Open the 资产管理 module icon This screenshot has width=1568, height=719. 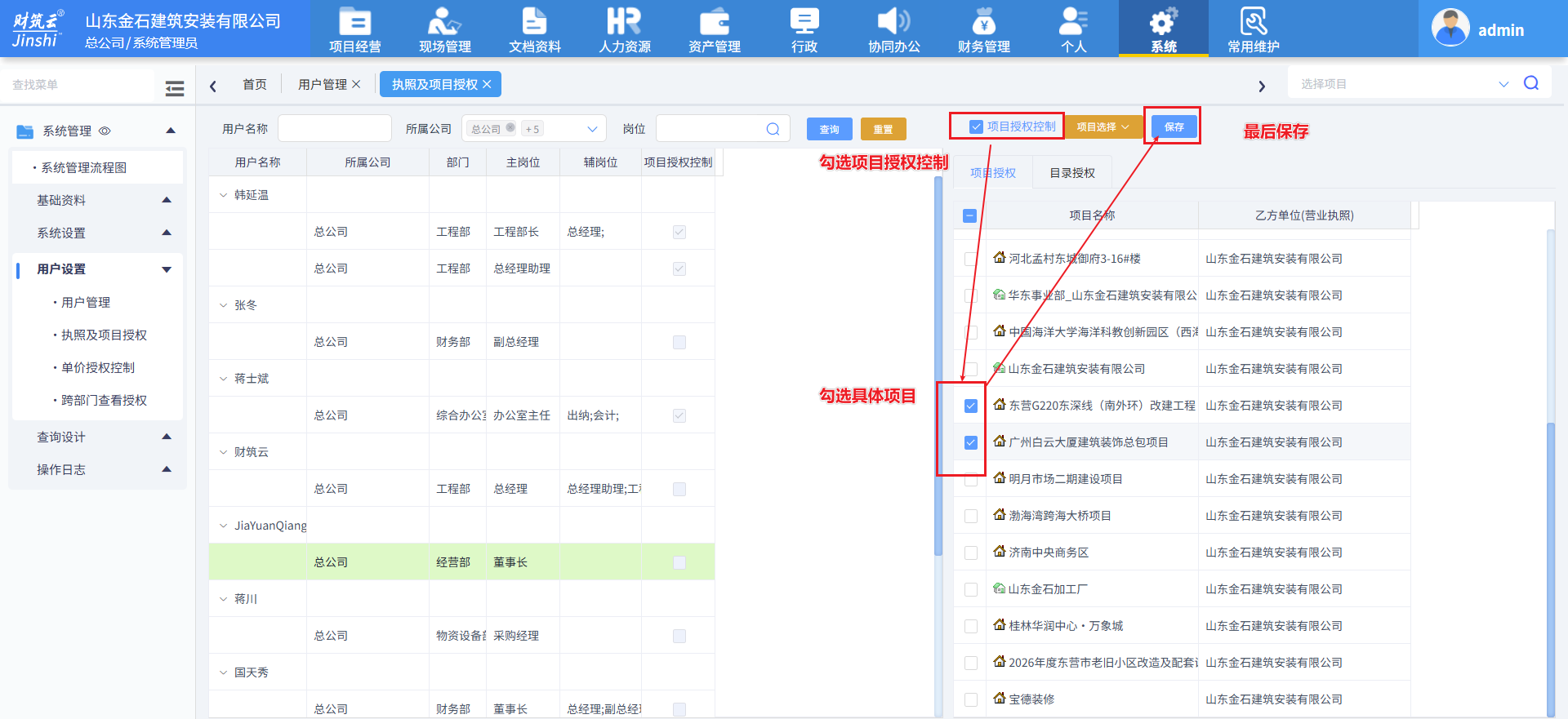coord(715,21)
